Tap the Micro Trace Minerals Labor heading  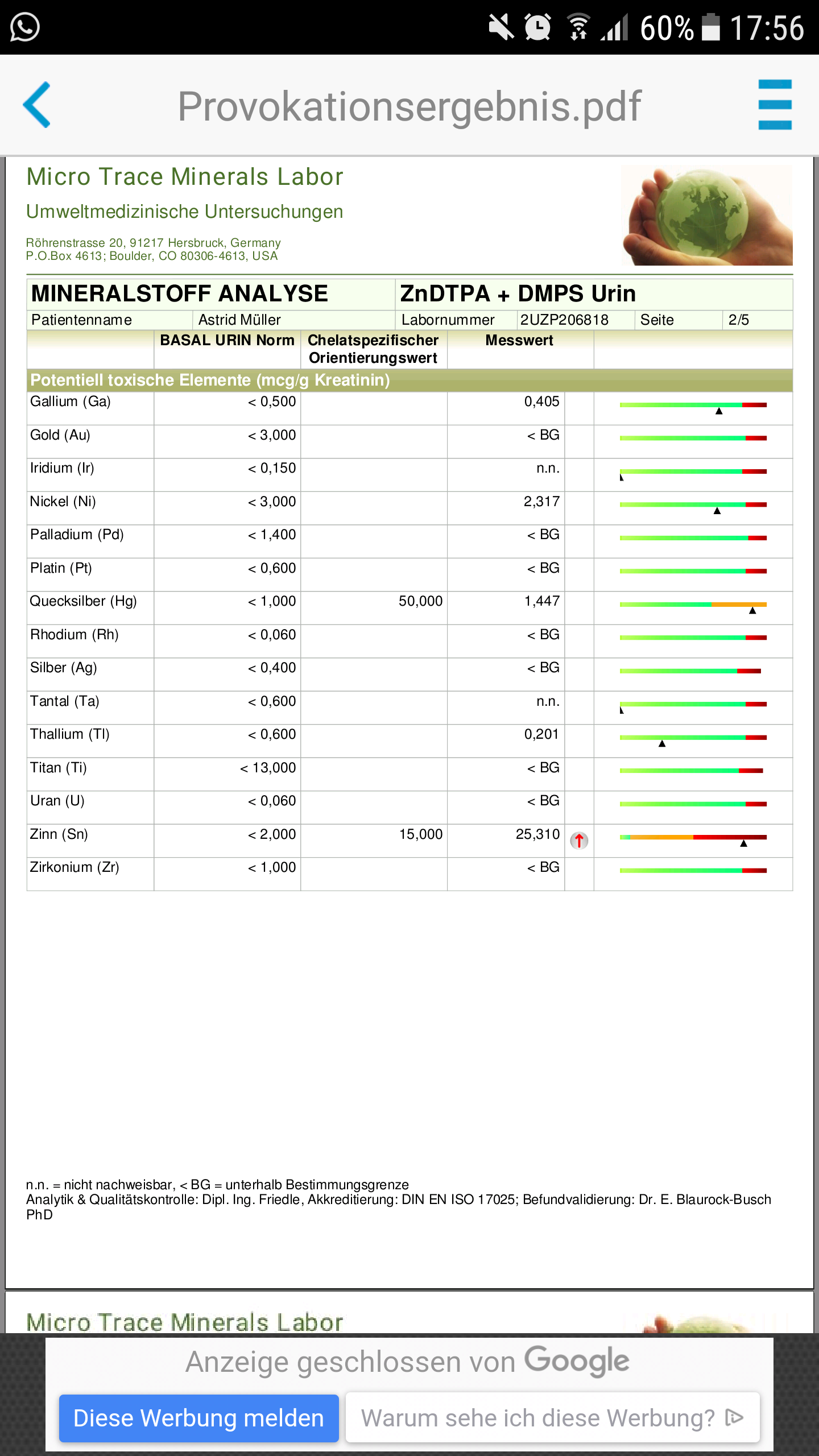[x=185, y=177]
